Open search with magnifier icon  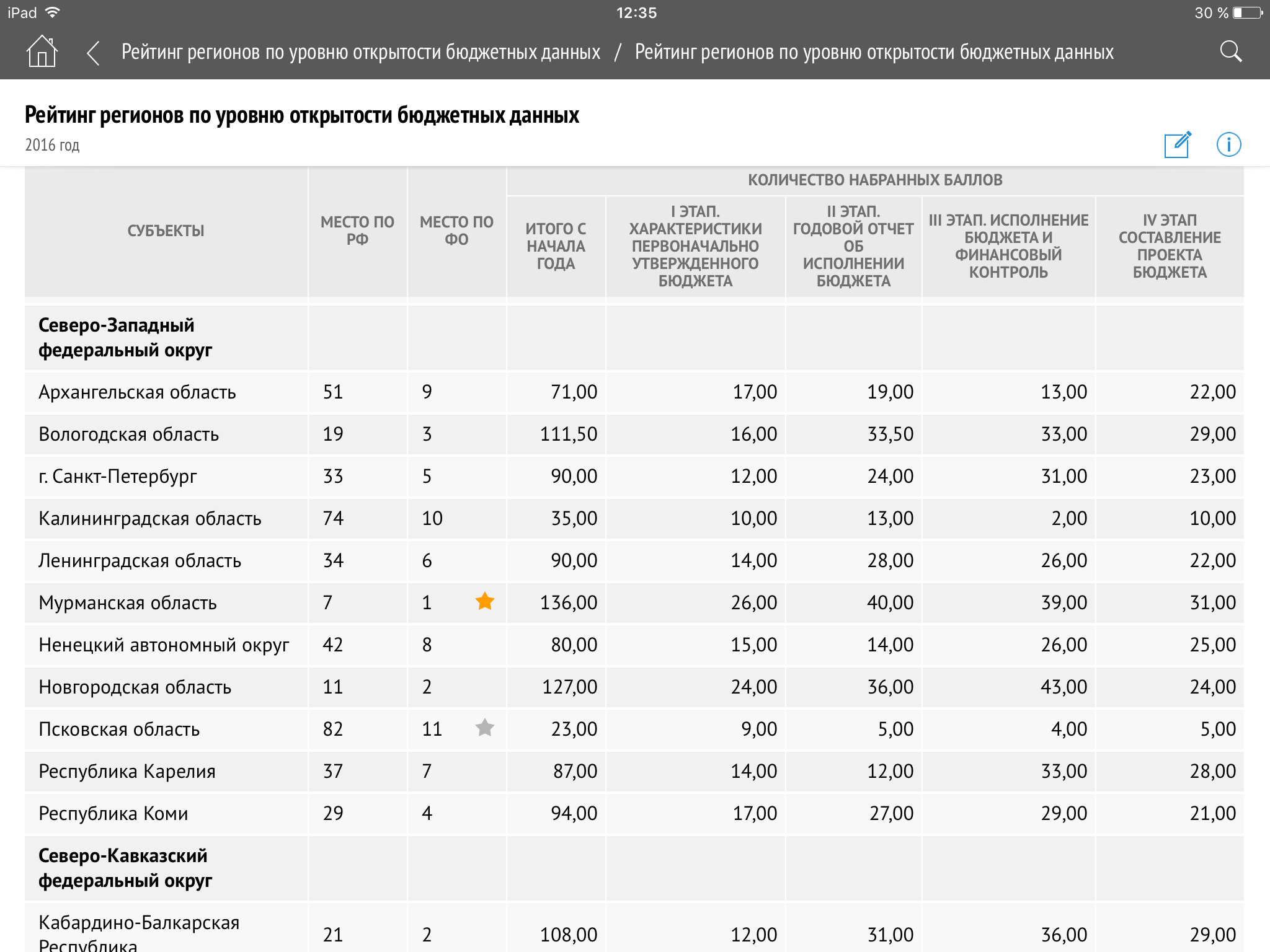coord(1230,51)
